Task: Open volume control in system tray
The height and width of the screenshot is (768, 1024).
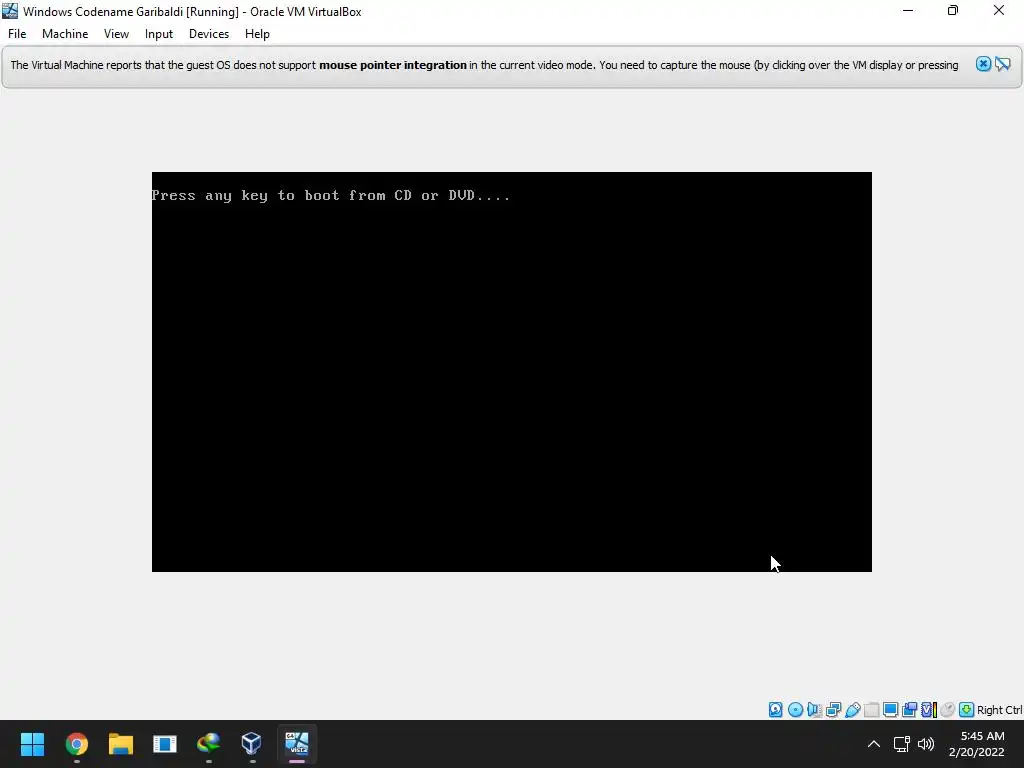Action: point(926,744)
